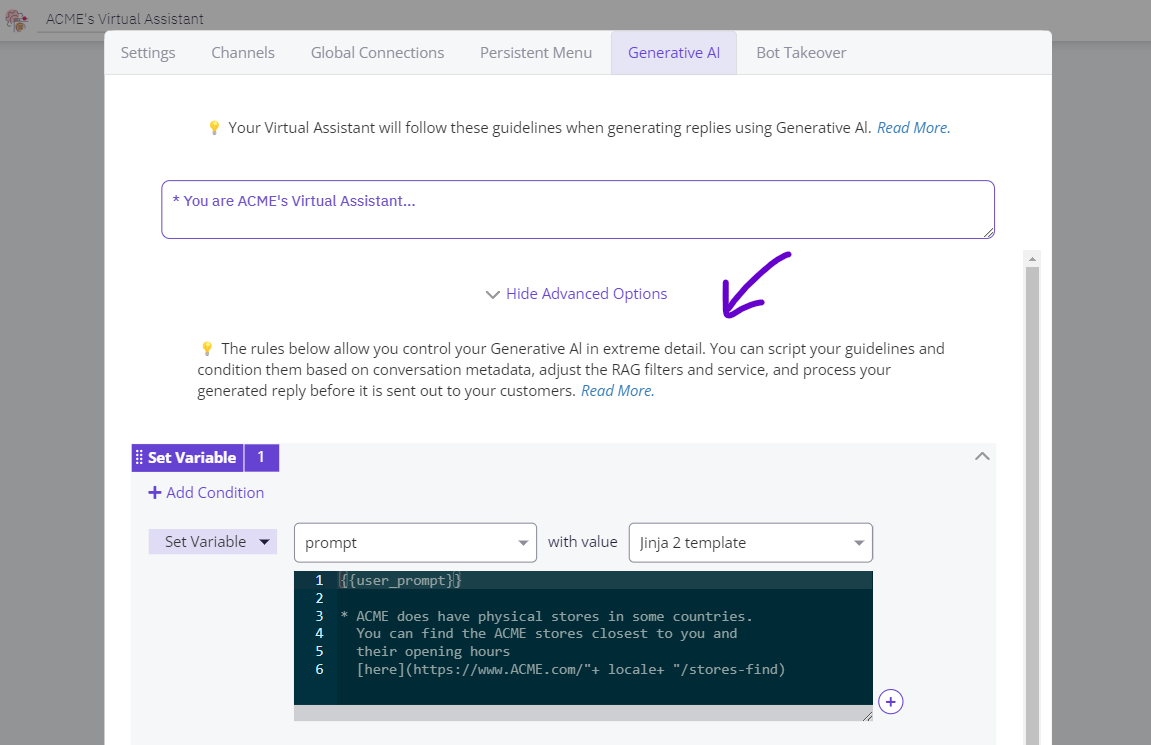Click the code editor resize handle

pos(866,715)
